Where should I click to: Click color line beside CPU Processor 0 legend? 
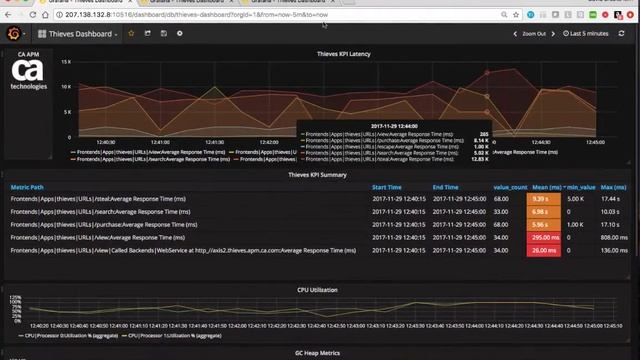click(21, 336)
